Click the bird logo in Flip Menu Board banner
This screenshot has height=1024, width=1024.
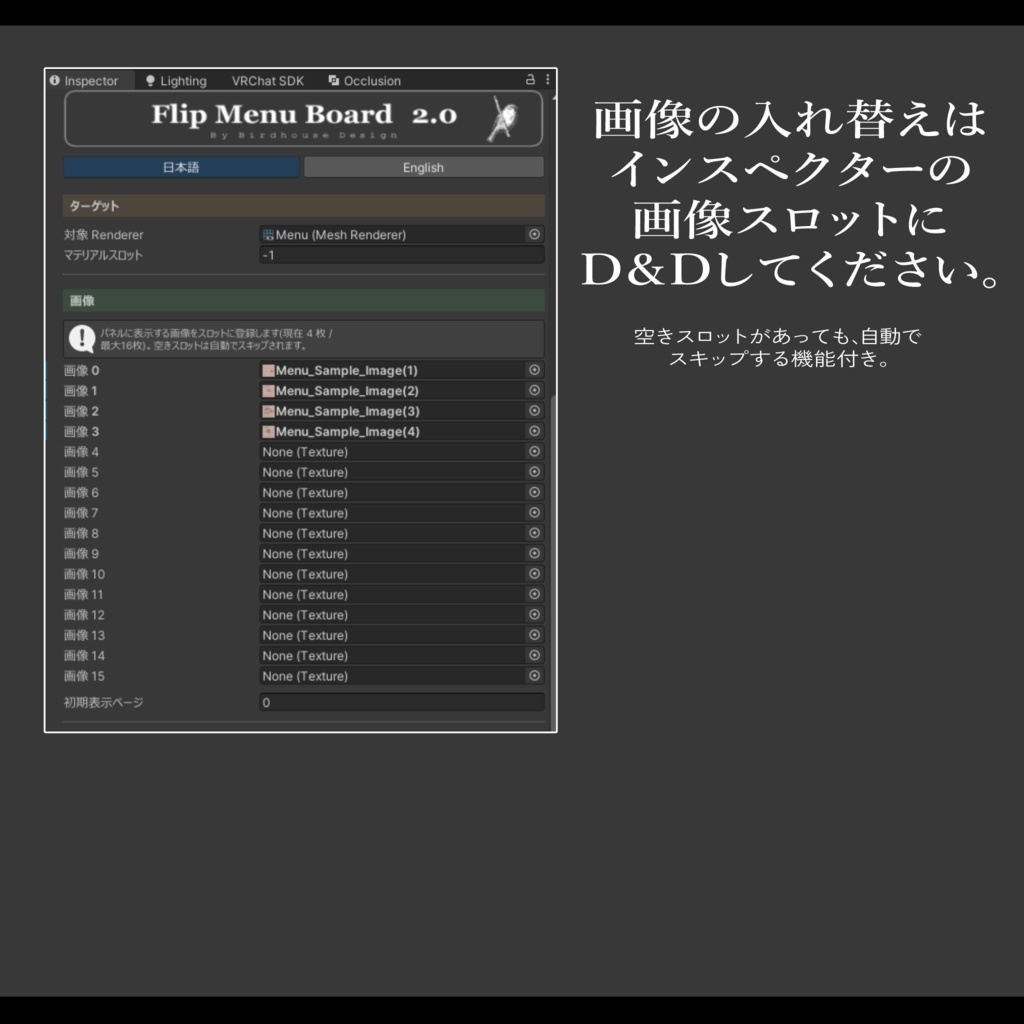point(504,118)
